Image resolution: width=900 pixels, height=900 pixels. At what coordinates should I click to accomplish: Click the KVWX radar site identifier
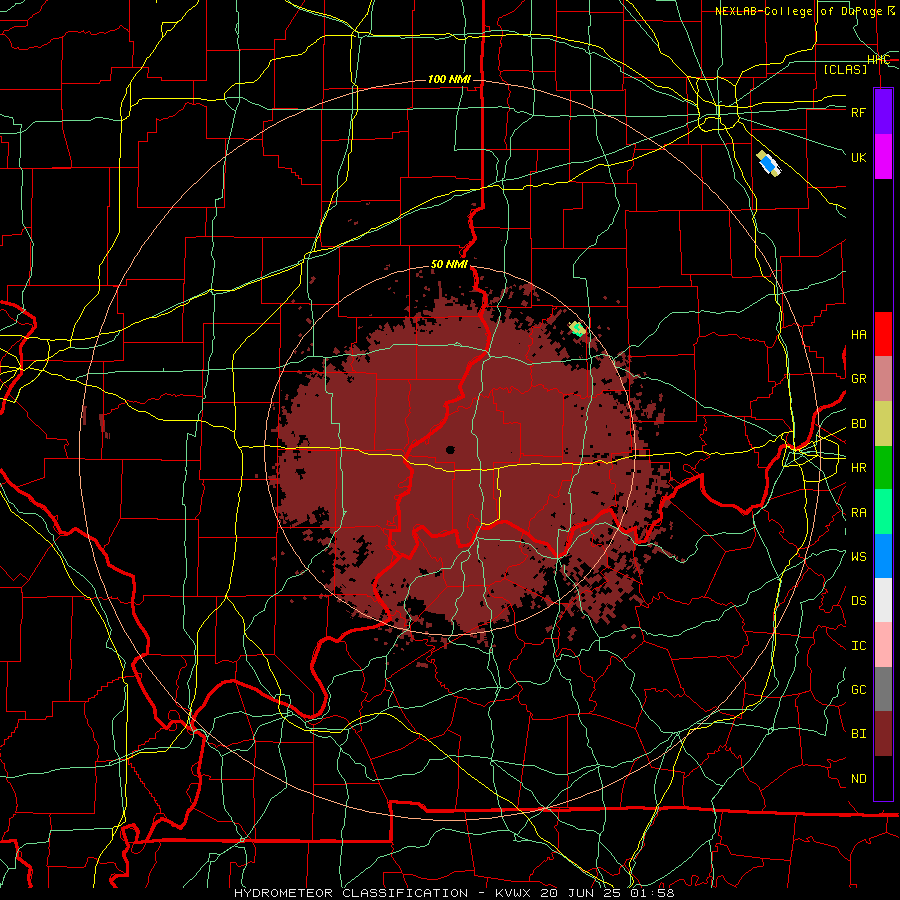coord(511,893)
